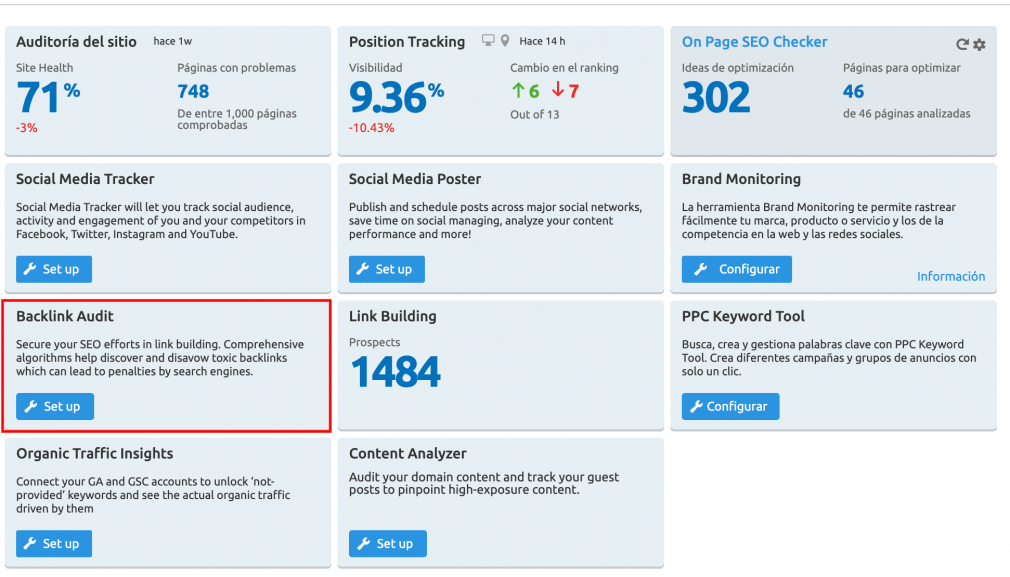Set up Content Analyzer
The width and height of the screenshot is (1010, 577).
[388, 544]
